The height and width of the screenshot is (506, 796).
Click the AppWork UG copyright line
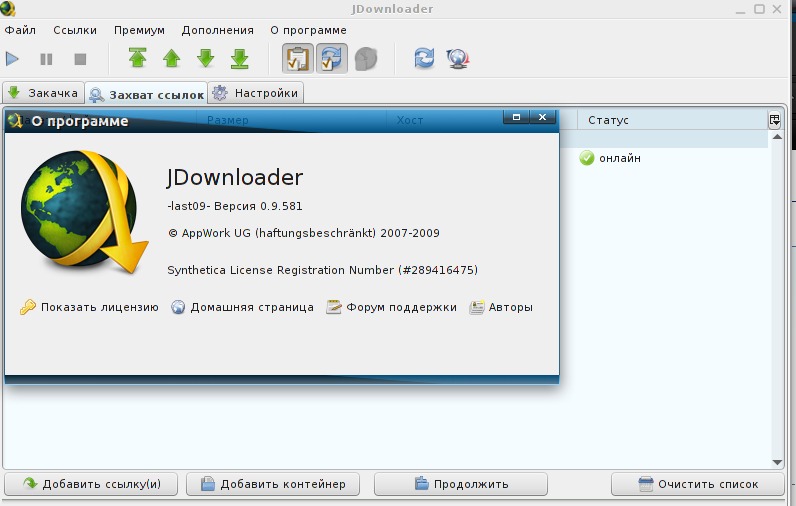304,233
